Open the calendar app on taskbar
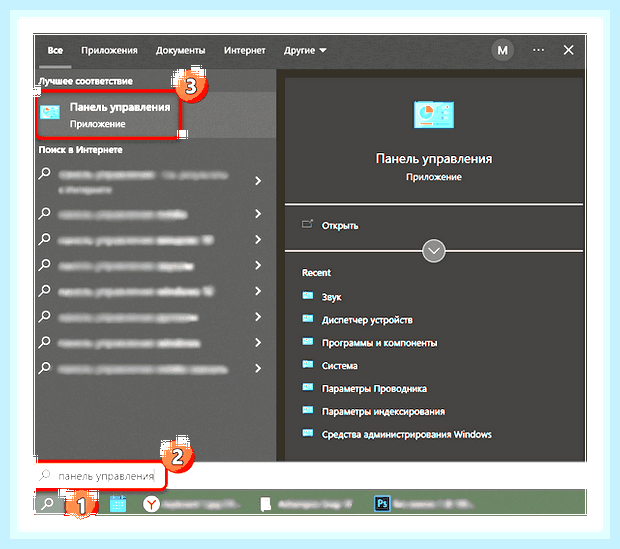This screenshot has height=549, width=620. click(x=118, y=504)
